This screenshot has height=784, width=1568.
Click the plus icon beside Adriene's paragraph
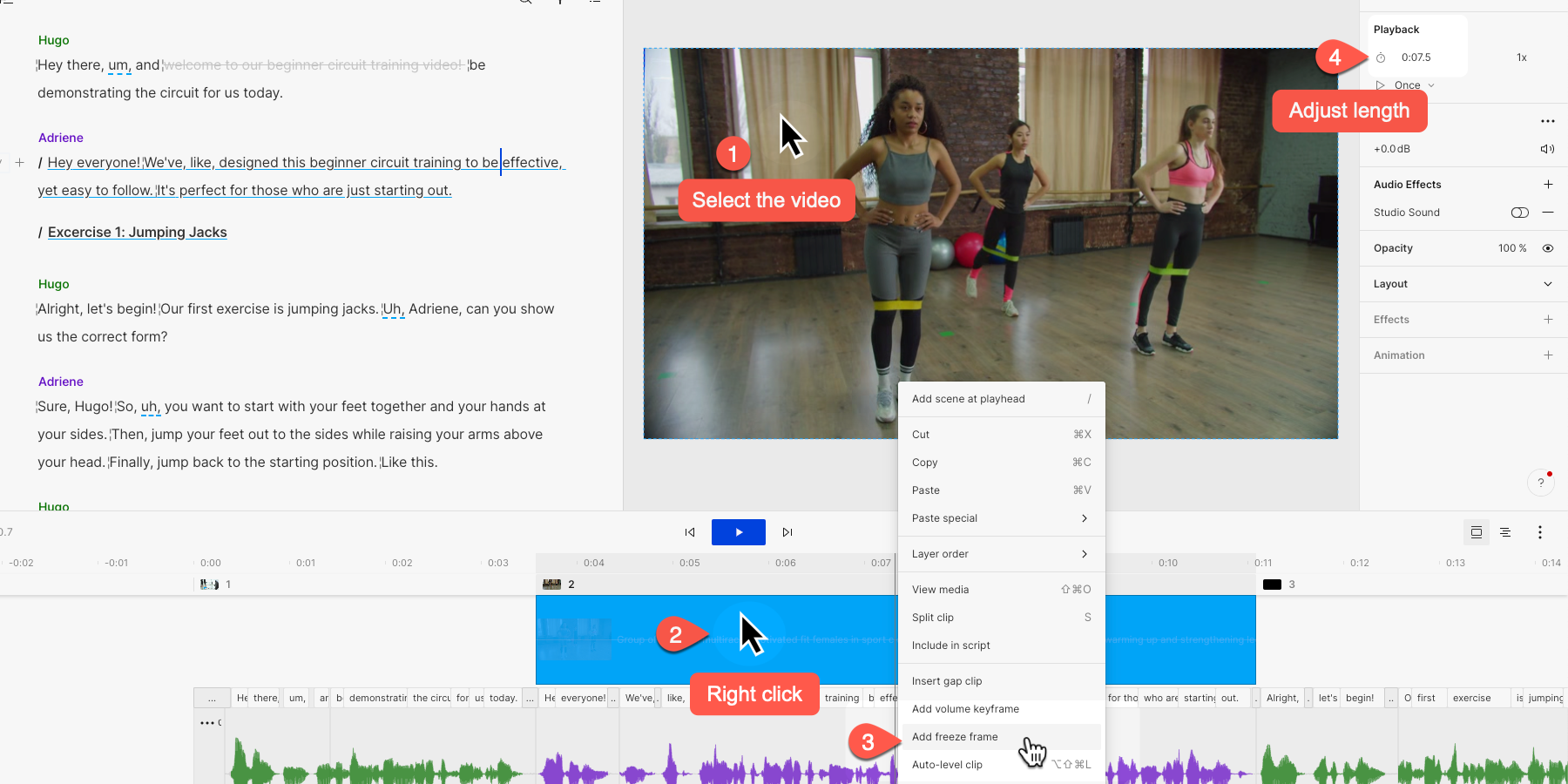(19, 162)
